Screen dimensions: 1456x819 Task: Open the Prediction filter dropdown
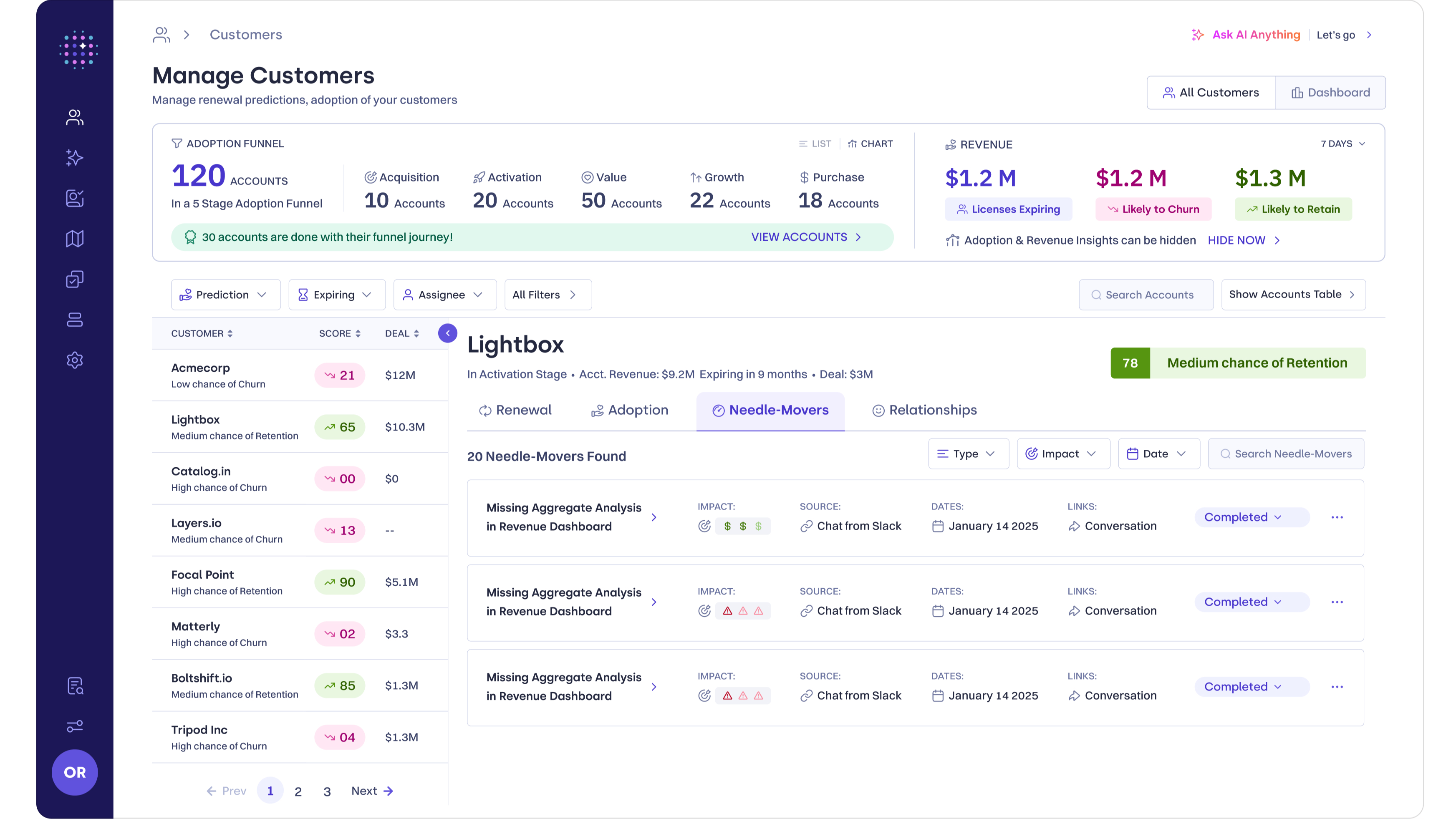(225, 295)
